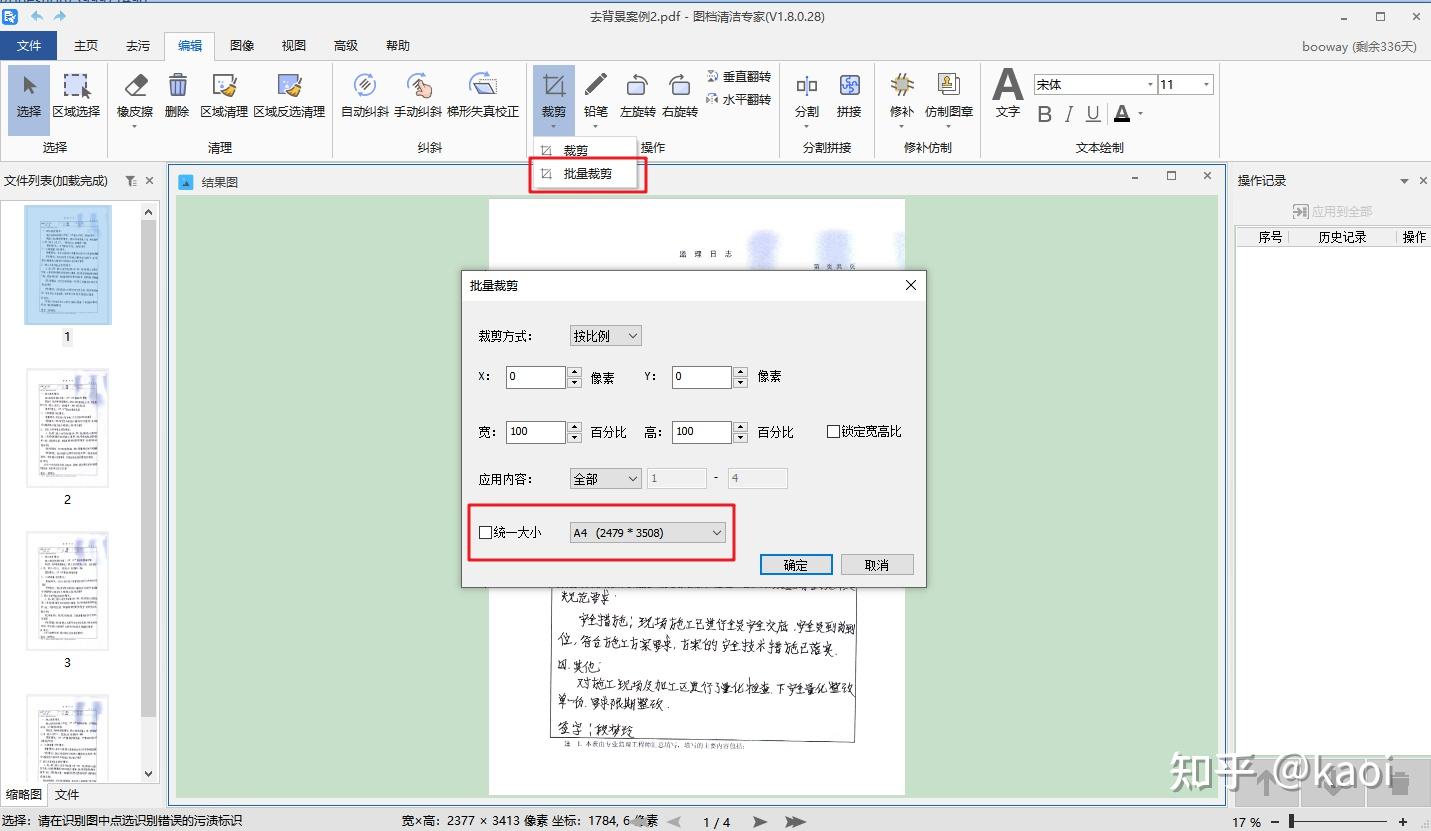1431x831 pixels.
Task: Select the 仿制图章 clone stamp tool
Action: [x=949, y=97]
